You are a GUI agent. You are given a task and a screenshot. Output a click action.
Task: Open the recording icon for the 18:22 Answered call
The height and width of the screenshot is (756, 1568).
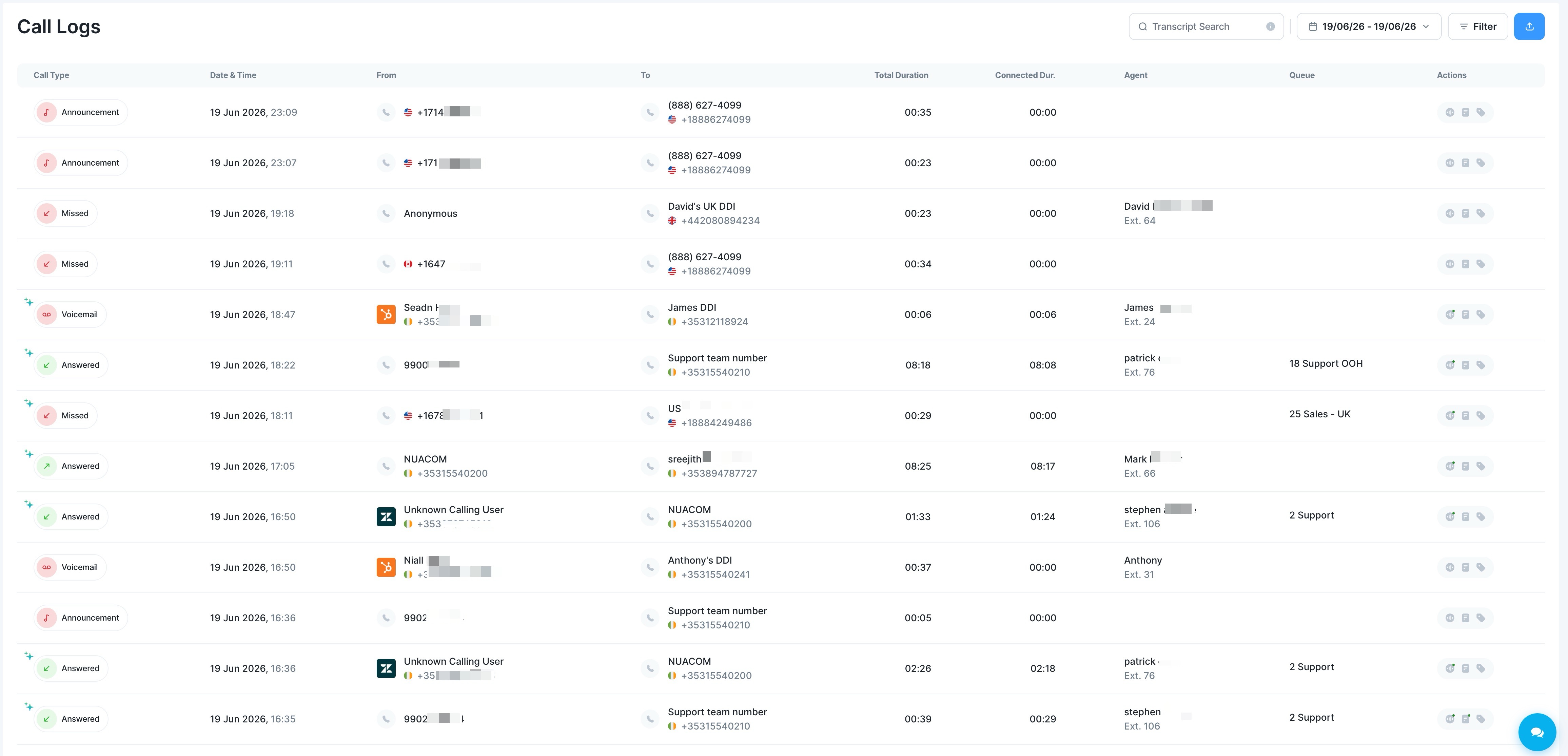(x=1450, y=365)
